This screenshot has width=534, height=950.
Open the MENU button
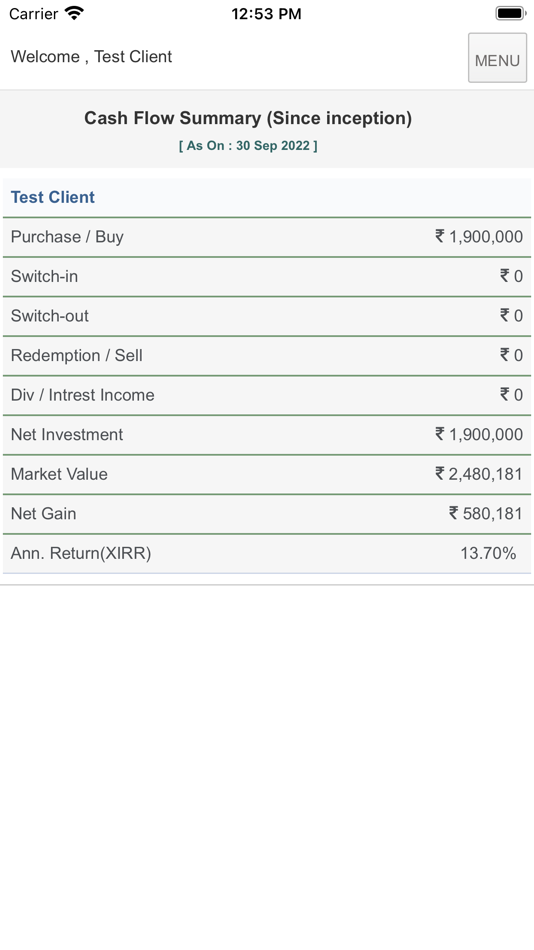[497, 58]
